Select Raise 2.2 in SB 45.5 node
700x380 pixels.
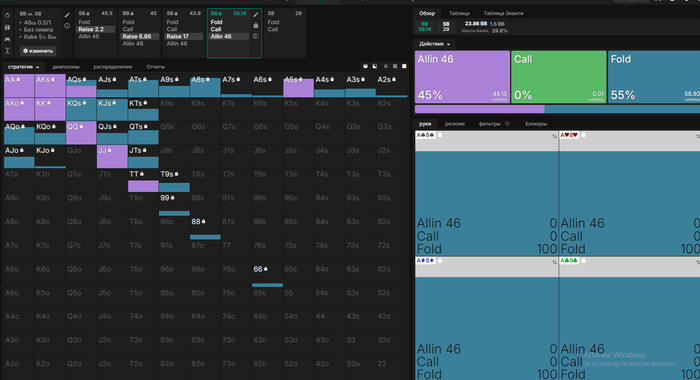pos(96,29)
